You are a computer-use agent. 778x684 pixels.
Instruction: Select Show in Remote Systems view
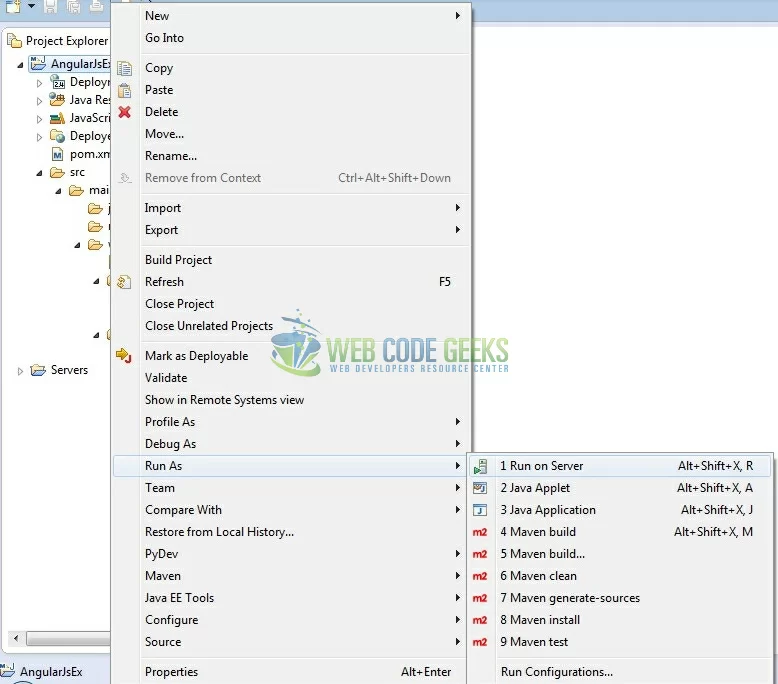click(292, 400)
